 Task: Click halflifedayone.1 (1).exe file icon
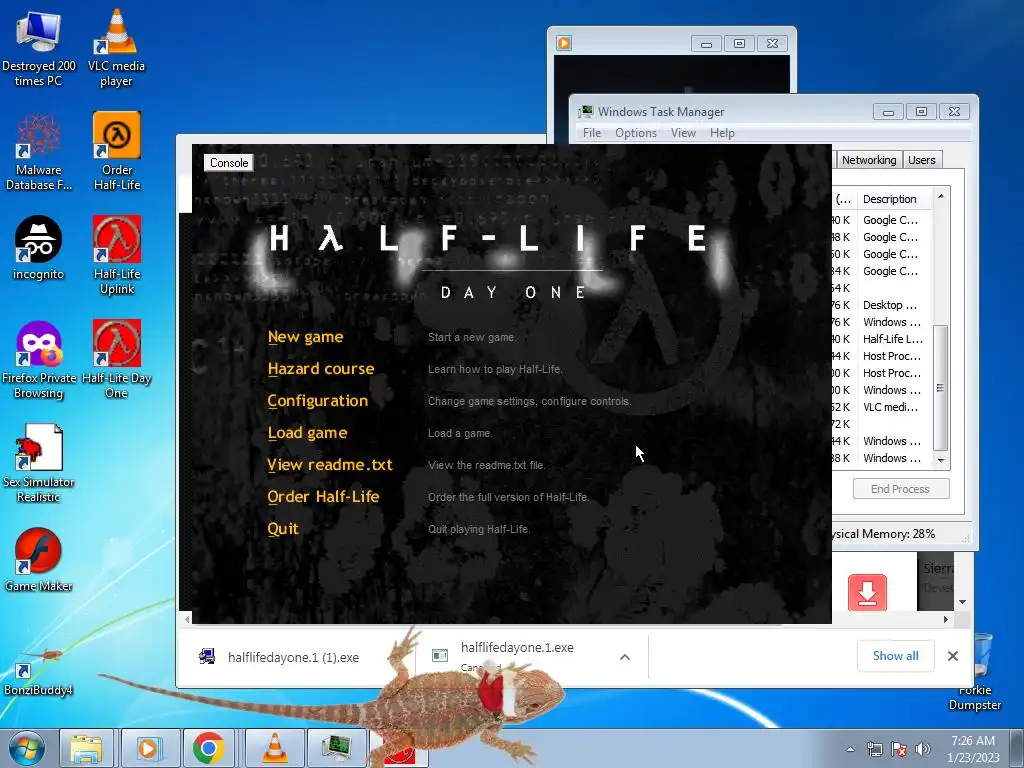[207, 656]
